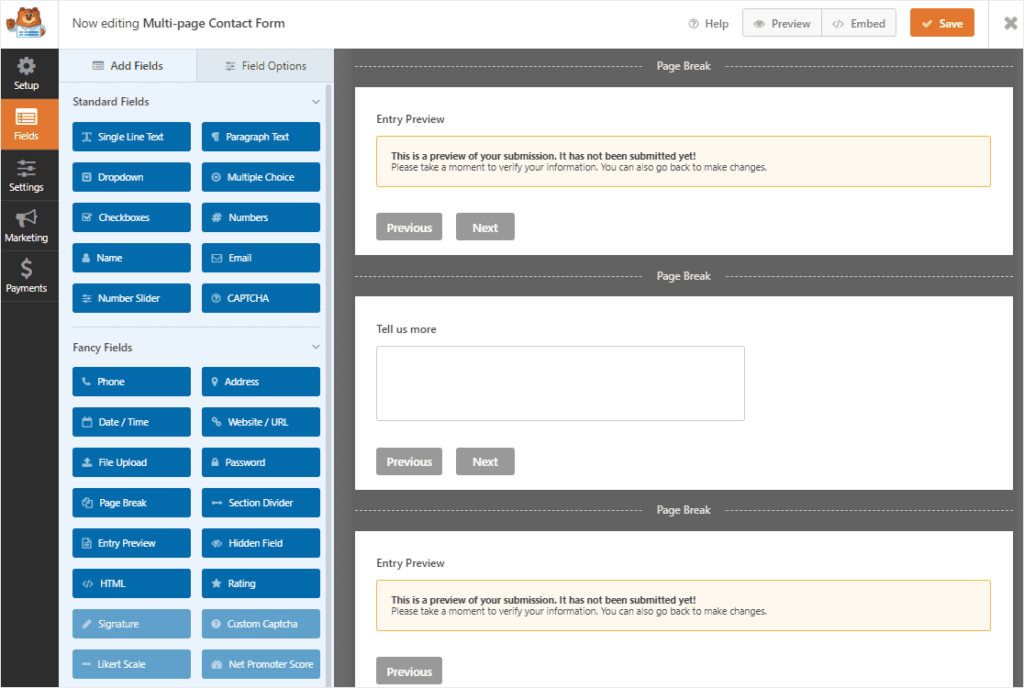The image size is (1024, 688).
Task: Open Settings from the left sidebar
Action: point(28,175)
